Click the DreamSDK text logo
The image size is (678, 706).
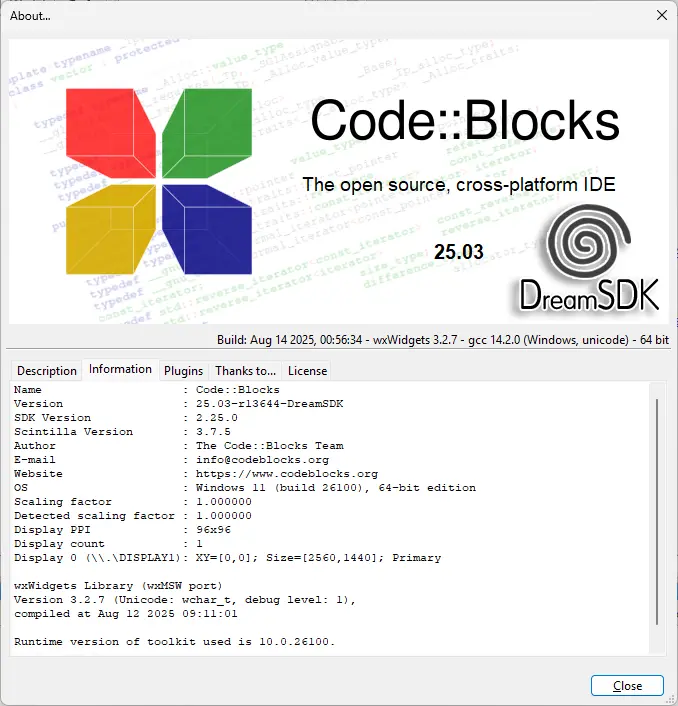click(x=589, y=295)
